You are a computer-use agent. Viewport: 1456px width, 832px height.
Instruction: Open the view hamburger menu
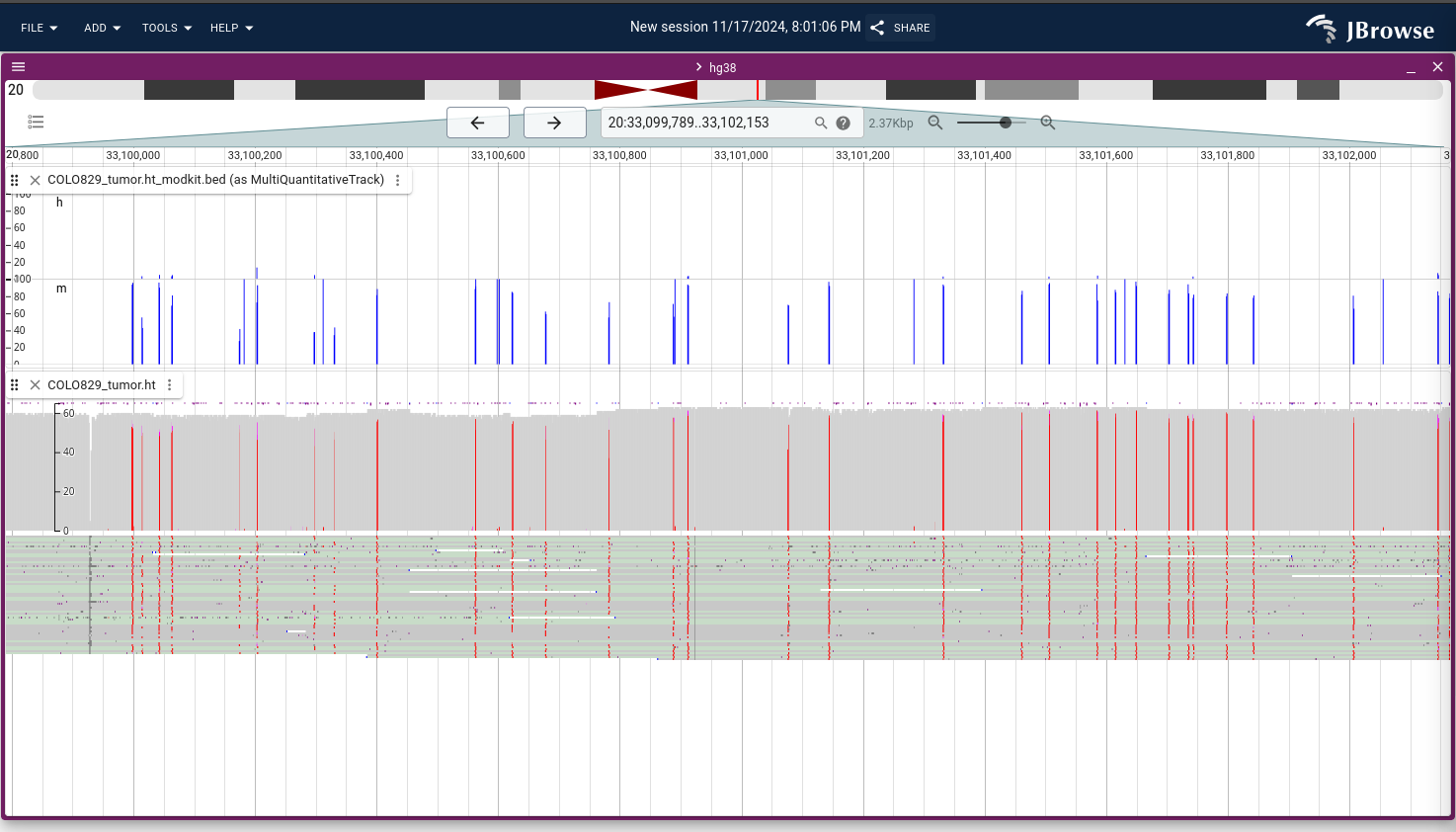point(18,67)
